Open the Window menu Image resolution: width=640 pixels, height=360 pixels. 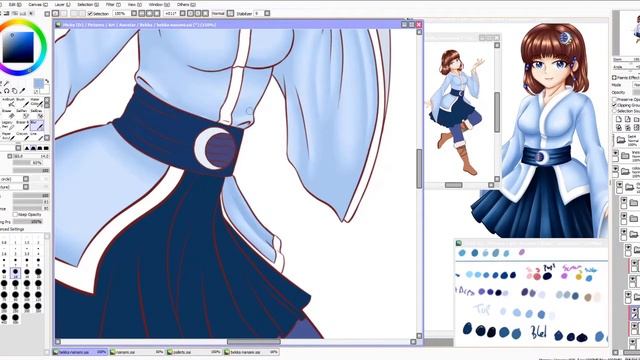click(x=158, y=4)
